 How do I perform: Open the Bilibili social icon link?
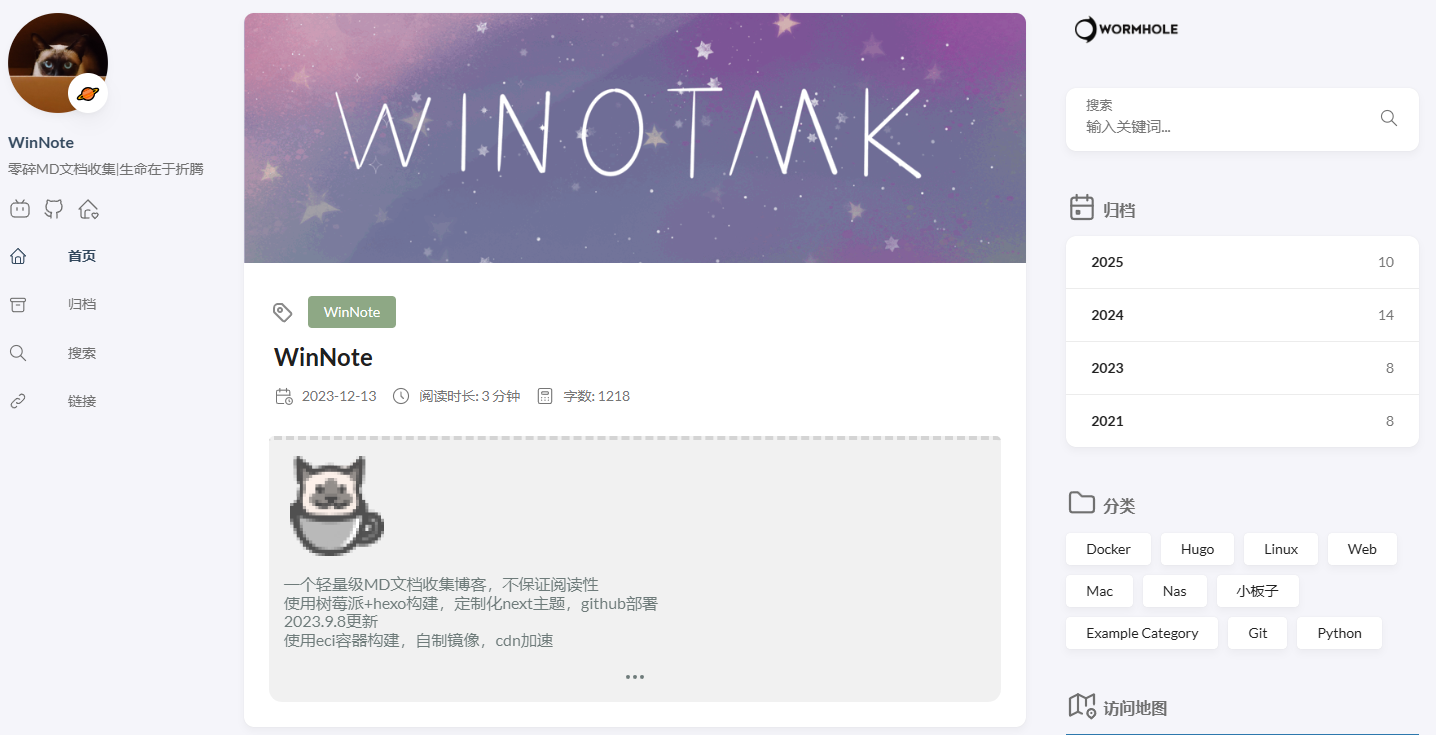pos(20,209)
